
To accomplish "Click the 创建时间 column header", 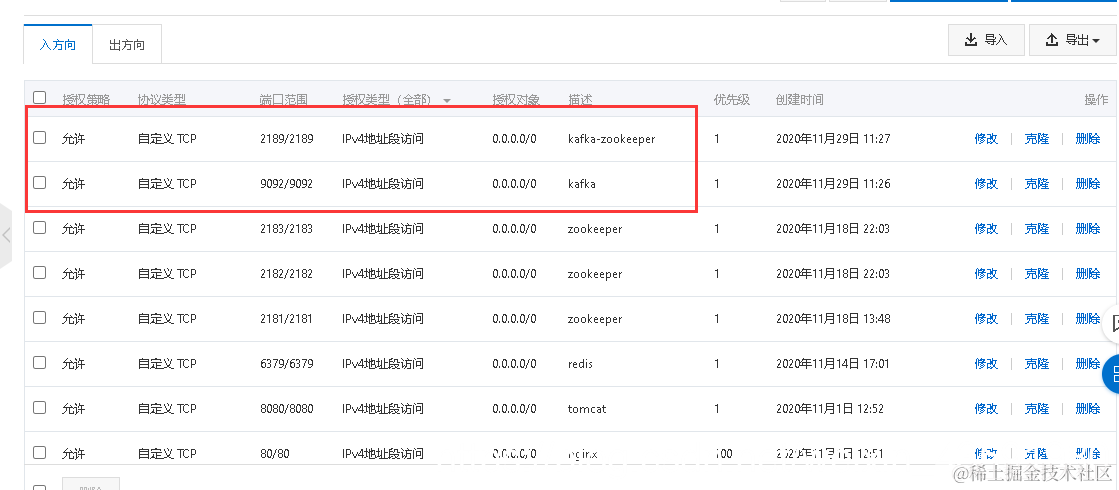I will point(799,100).
